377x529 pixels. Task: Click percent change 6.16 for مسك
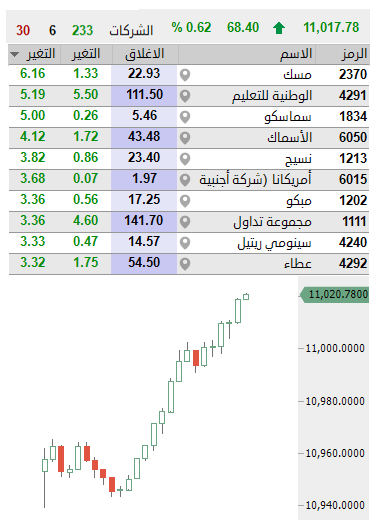(32, 74)
